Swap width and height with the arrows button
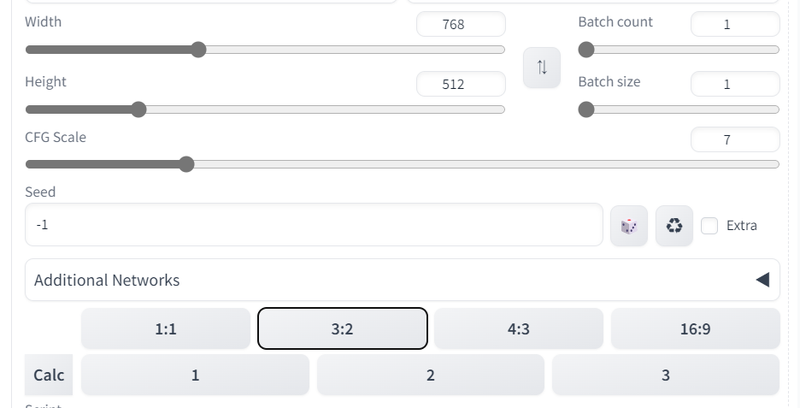This screenshot has width=800, height=408. (542, 67)
